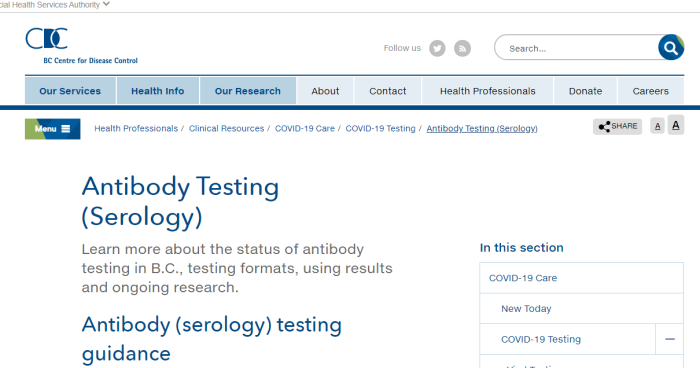The height and width of the screenshot is (368, 700).
Task: Click the Twitter follow icon
Action: (437, 48)
